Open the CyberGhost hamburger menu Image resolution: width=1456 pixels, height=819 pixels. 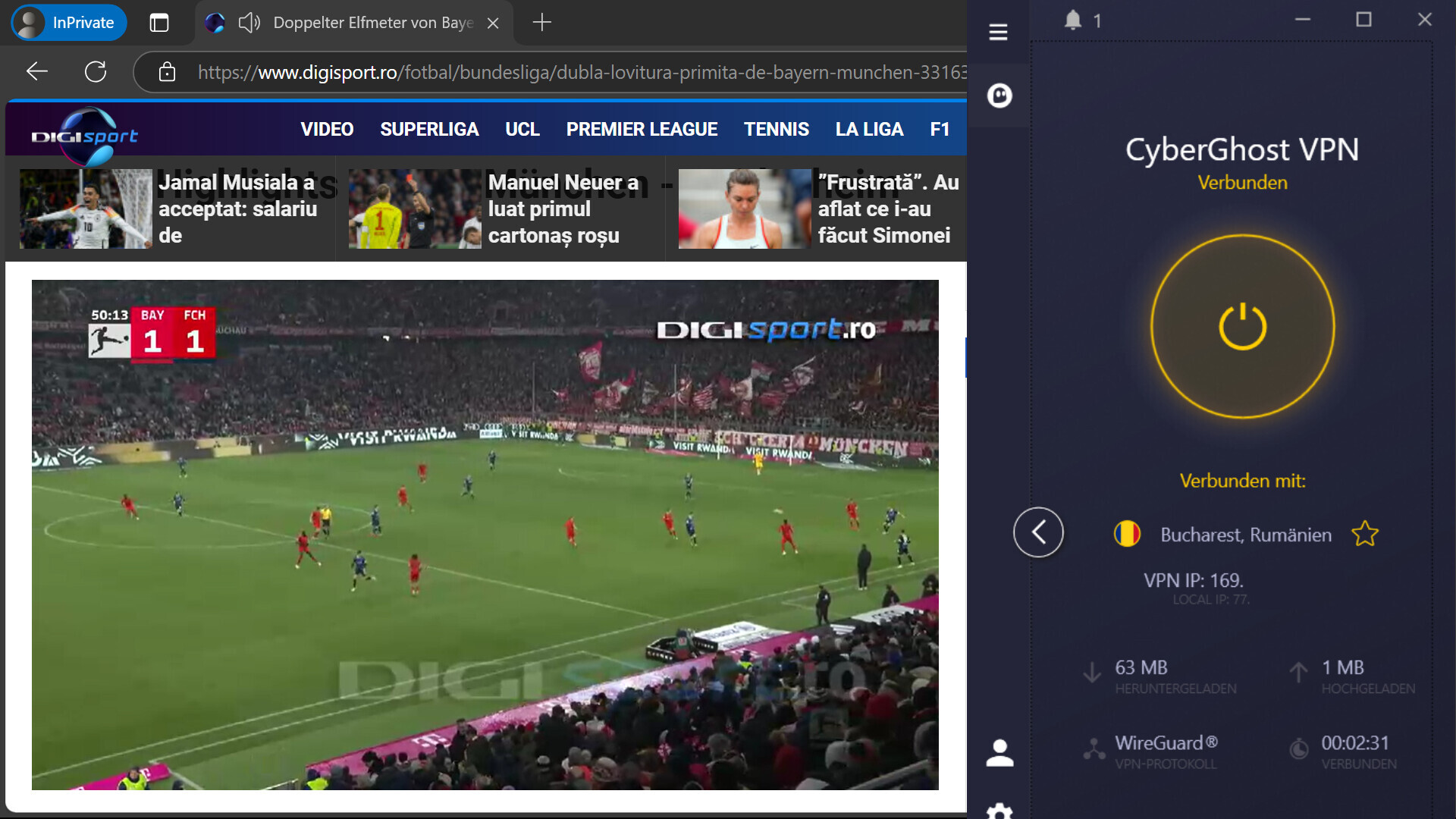[998, 32]
